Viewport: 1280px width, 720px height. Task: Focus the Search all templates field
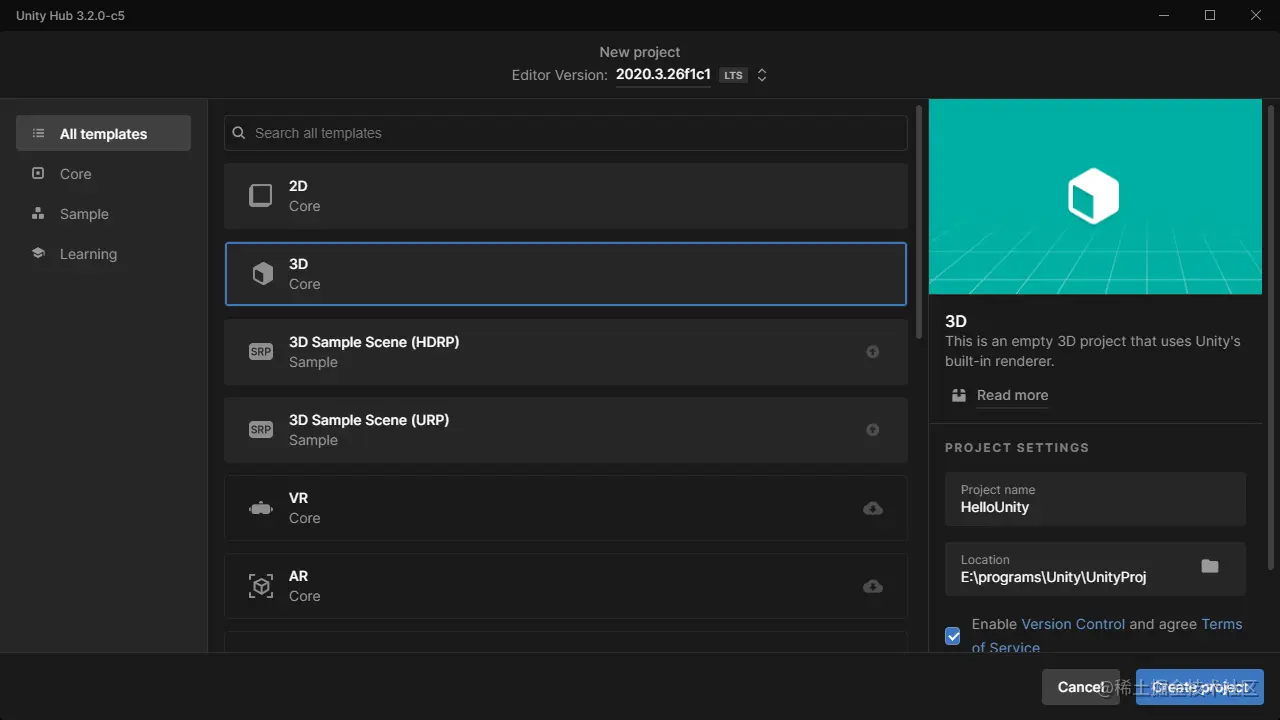click(566, 133)
